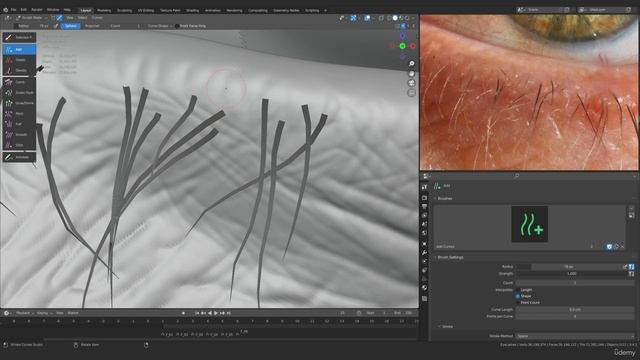The image size is (640, 360).
Task: Open the Texture properties tab
Action: tap(424, 298)
